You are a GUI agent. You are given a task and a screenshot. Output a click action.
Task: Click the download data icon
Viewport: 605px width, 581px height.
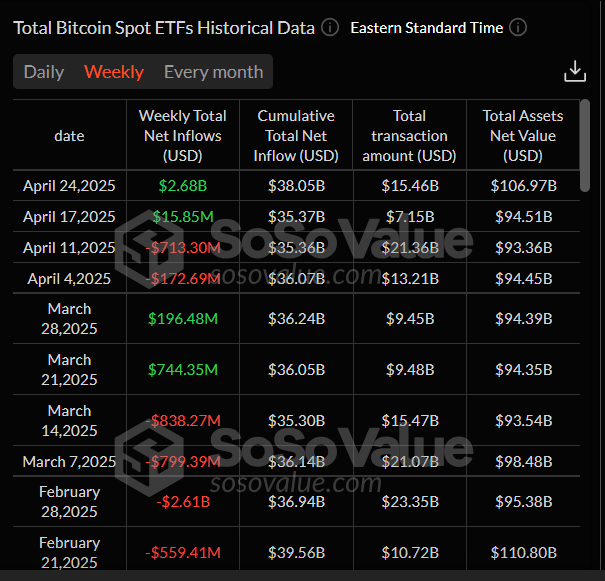pos(574,71)
